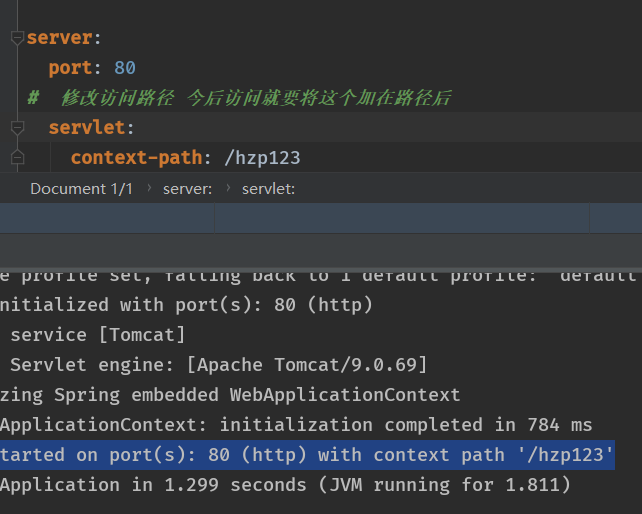This screenshot has width=642, height=514.
Task: Click the 'Document 1/1' breadcrumb
Action: point(81,188)
